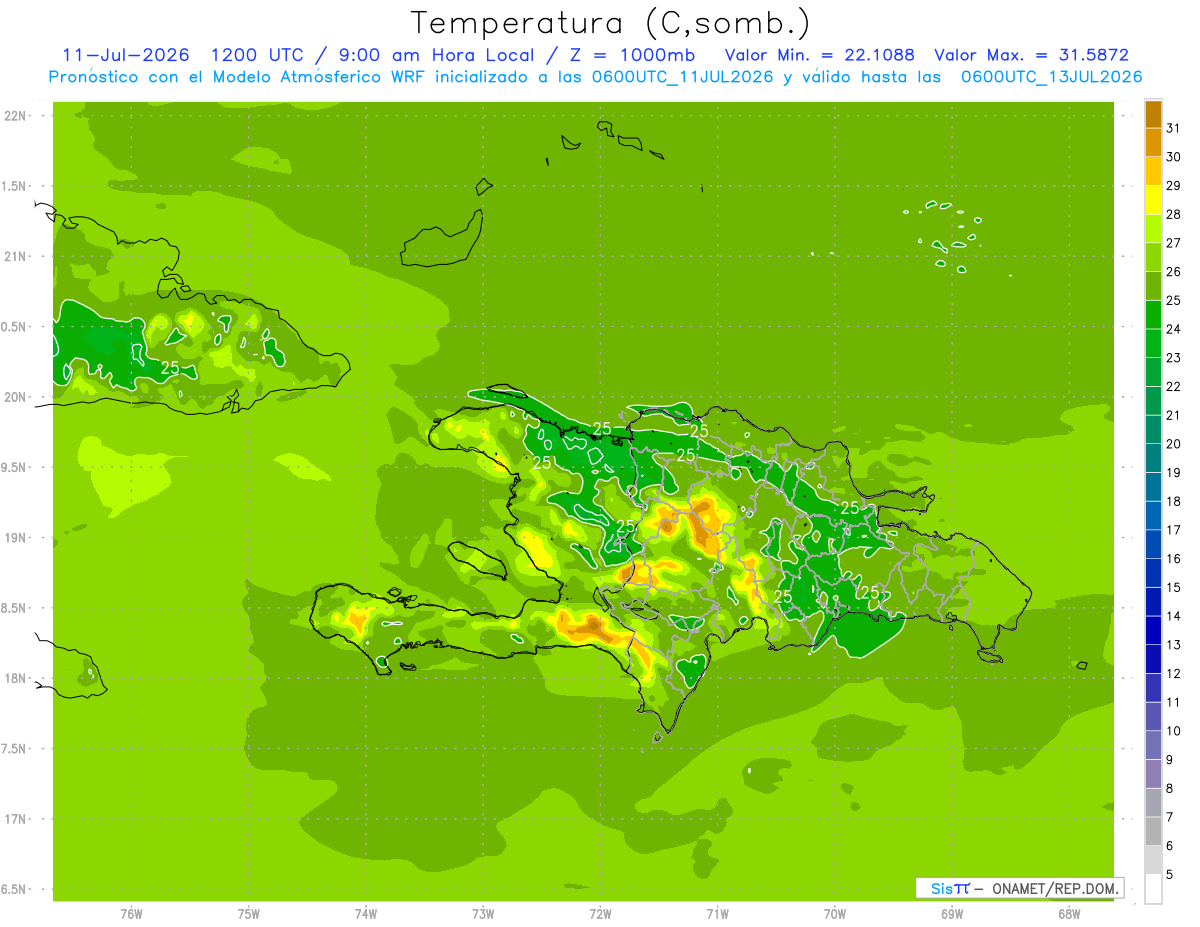Screen dimensions: 1200x927
Task: Click the gray legend swatch between 6 and 7
Action: (1153, 832)
